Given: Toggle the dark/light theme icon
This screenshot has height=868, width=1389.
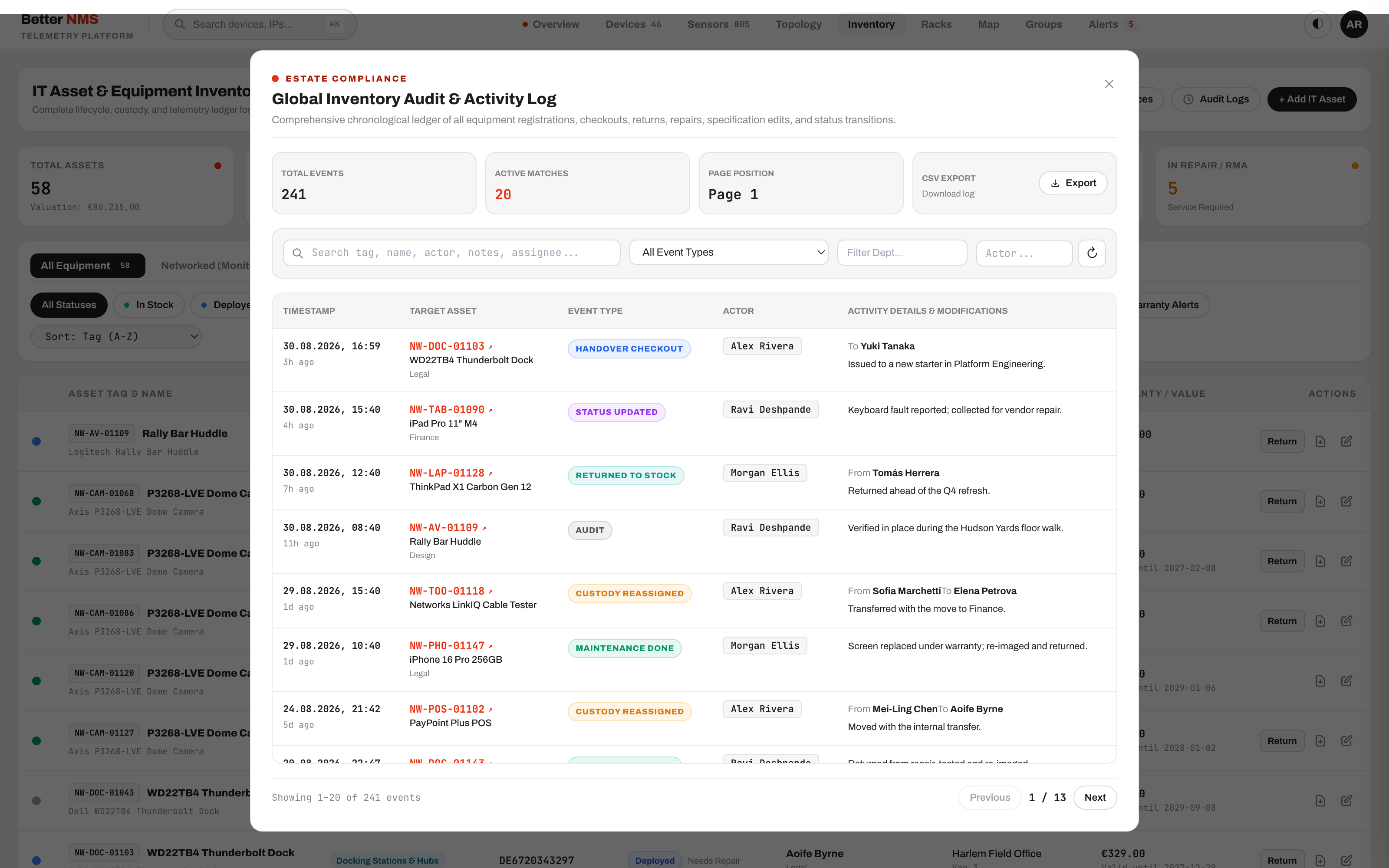Looking at the screenshot, I should click(1317, 24).
